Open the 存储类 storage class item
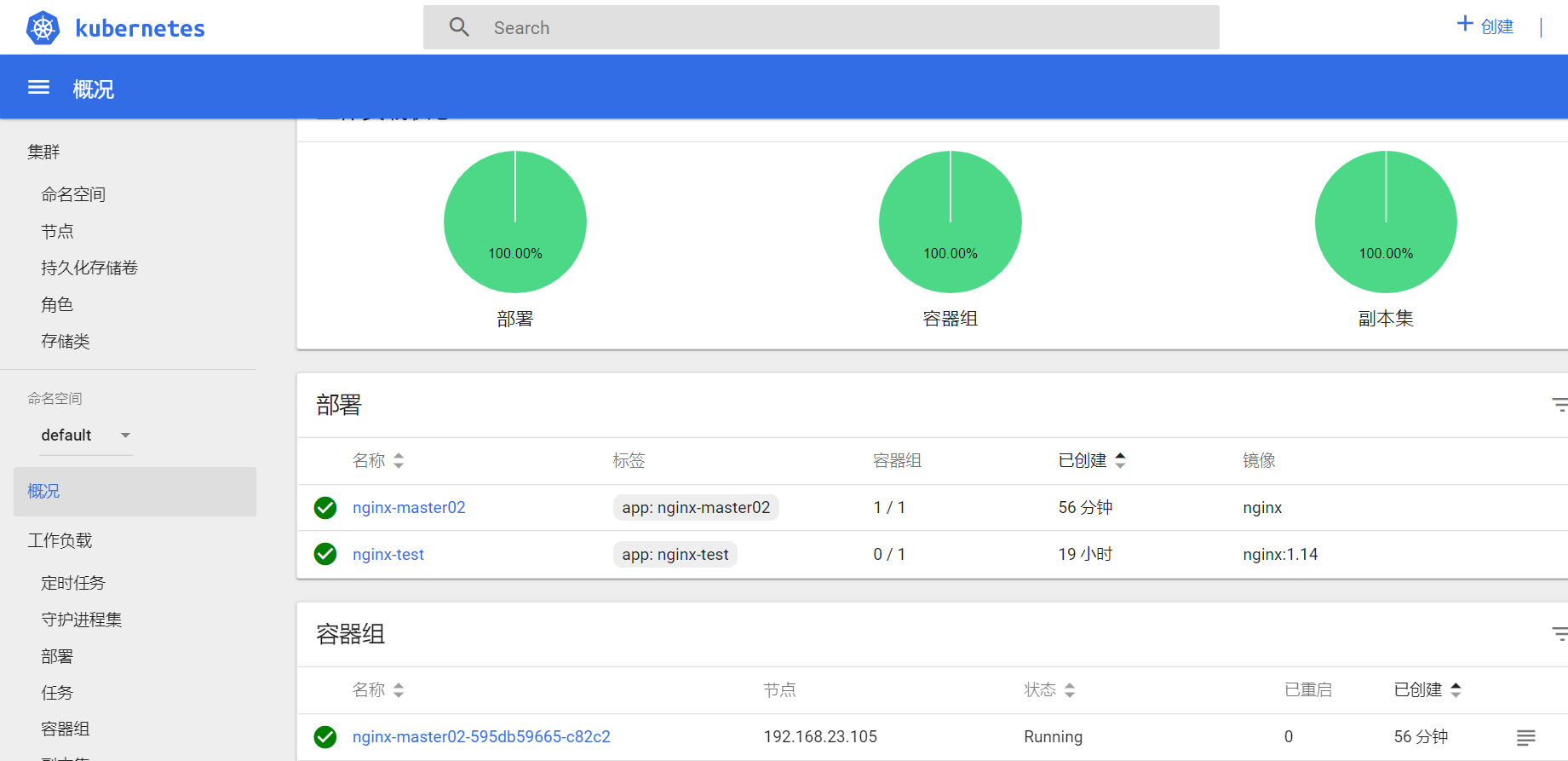The image size is (1568, 761). pyautogui.click(x=66, y=341)
